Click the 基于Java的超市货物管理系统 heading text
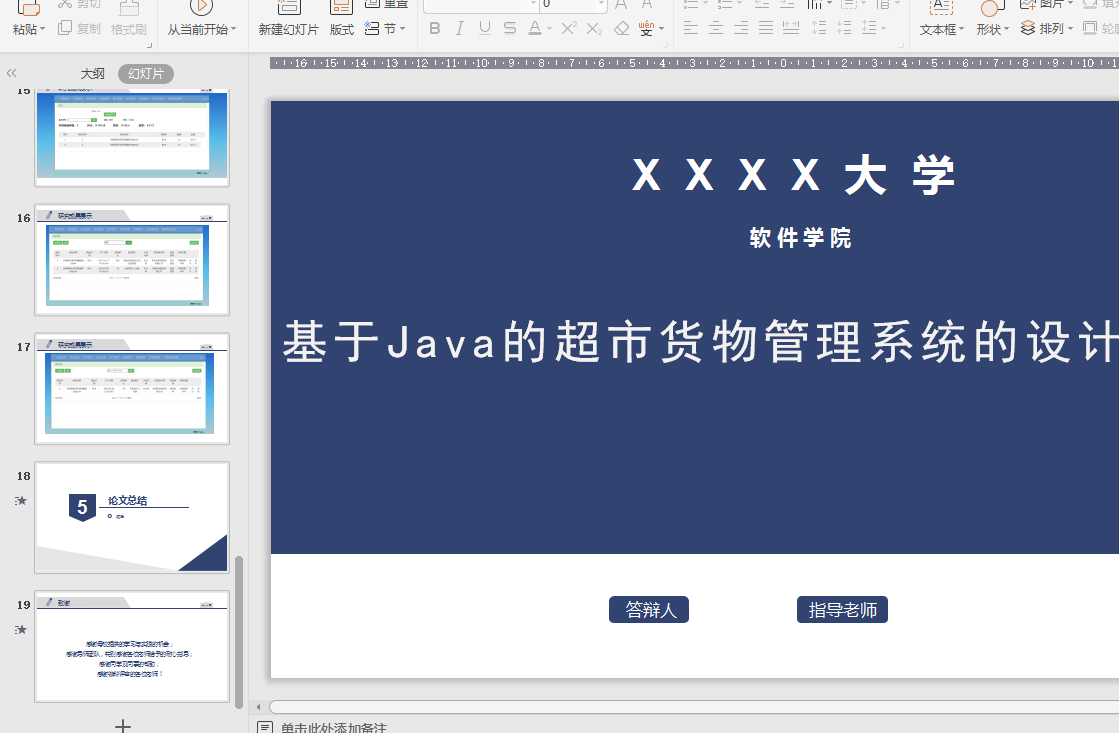The width and height of the screenshot is (1119, 733). 701,341
